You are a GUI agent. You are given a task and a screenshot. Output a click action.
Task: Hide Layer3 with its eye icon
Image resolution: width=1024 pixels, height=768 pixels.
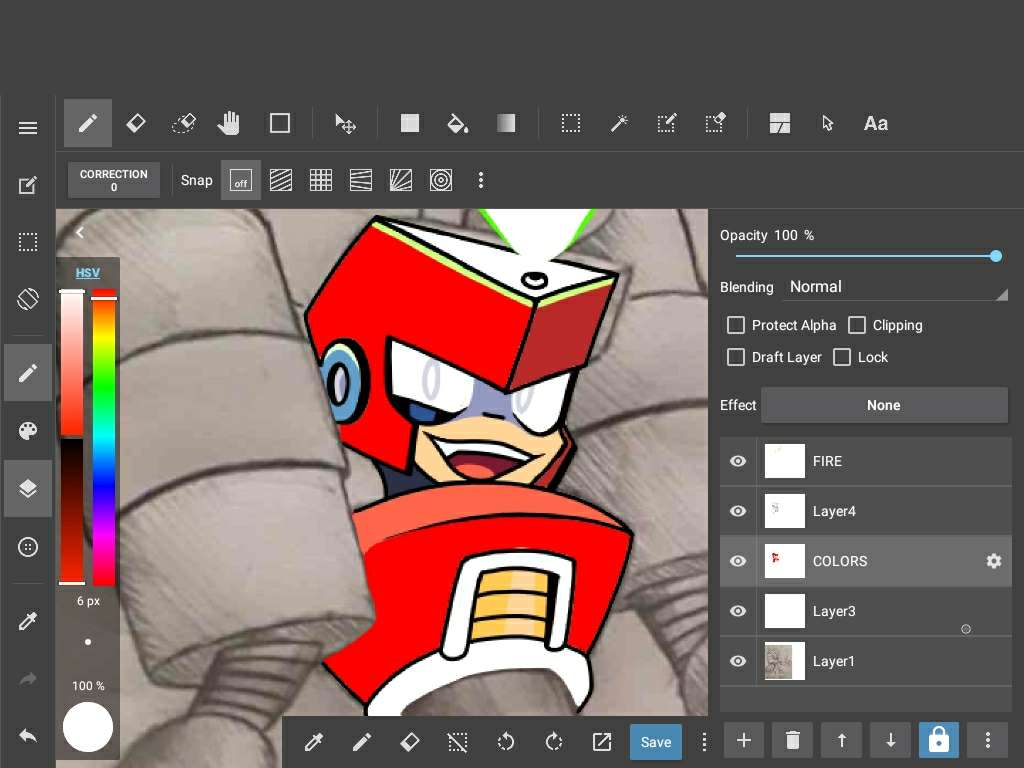coord(738,611)
